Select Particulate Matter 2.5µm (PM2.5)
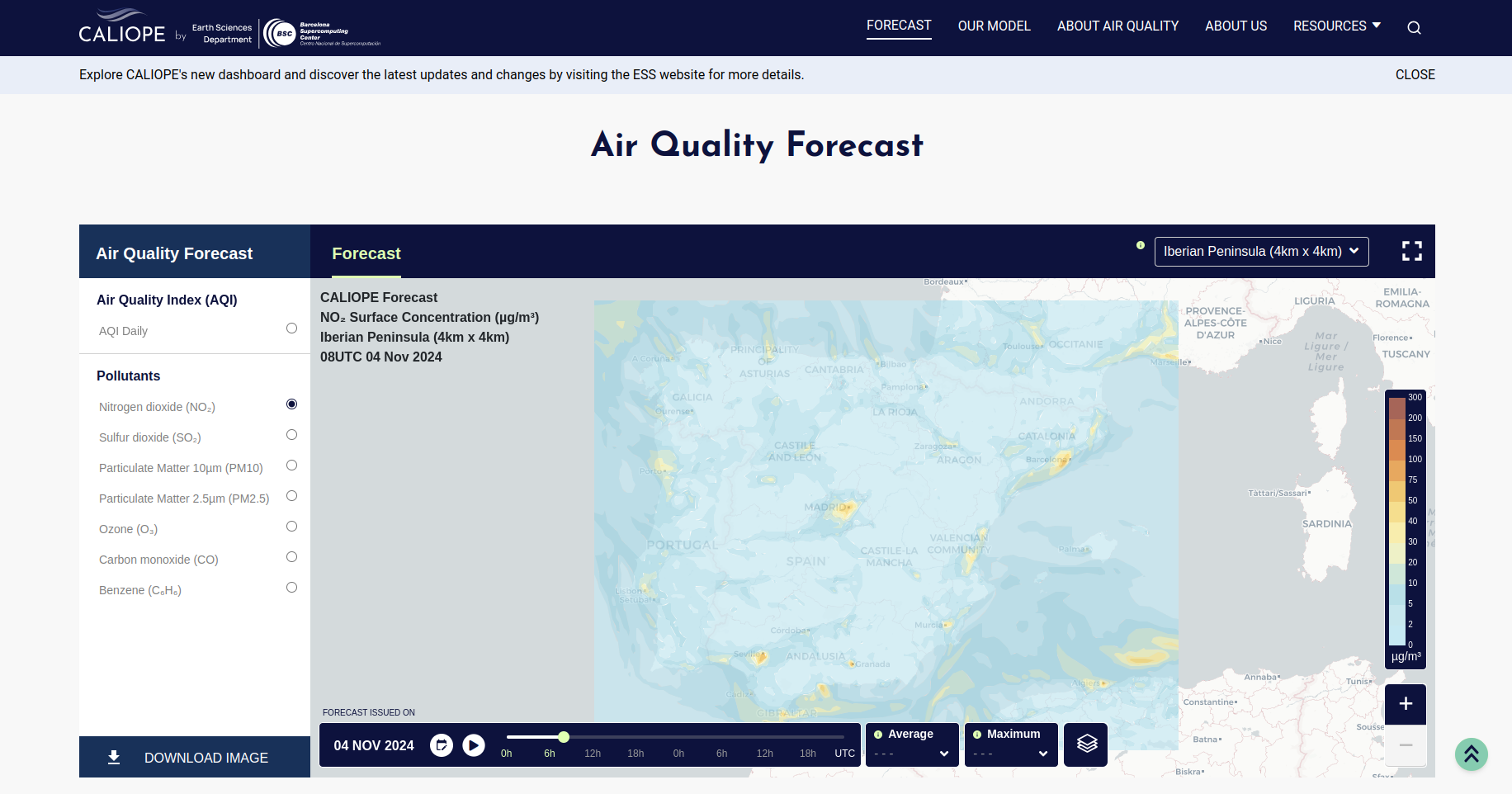The image size is (1512, 794). tap(291, 496)
